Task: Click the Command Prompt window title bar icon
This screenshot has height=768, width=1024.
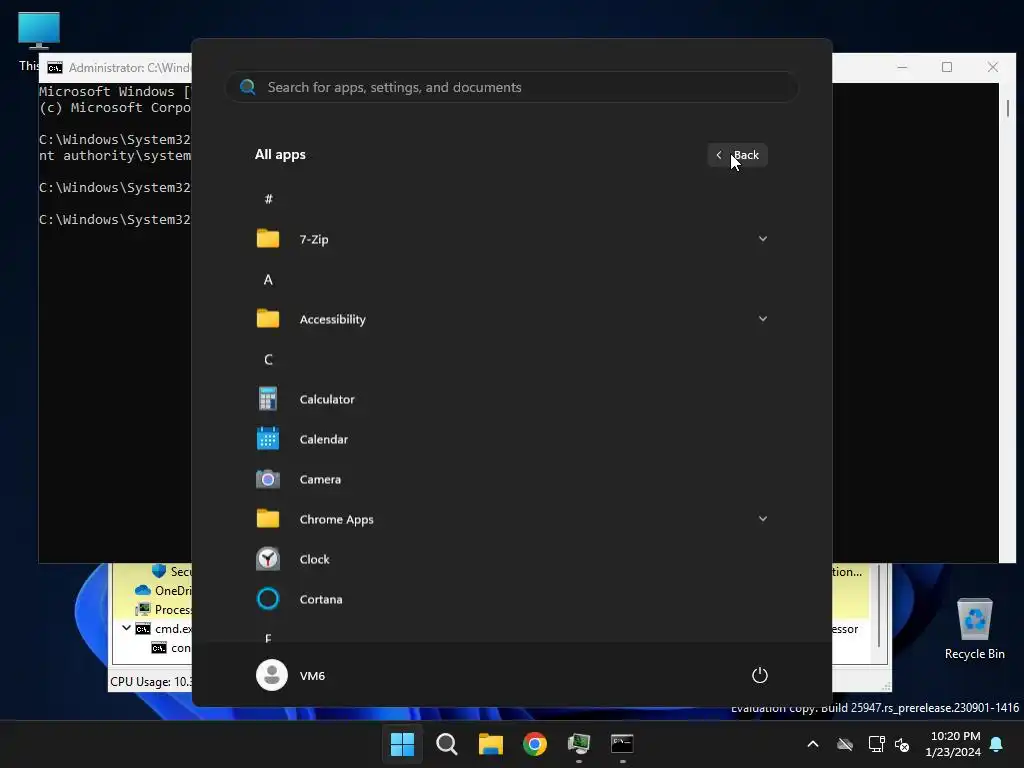Action: (55, 68)
